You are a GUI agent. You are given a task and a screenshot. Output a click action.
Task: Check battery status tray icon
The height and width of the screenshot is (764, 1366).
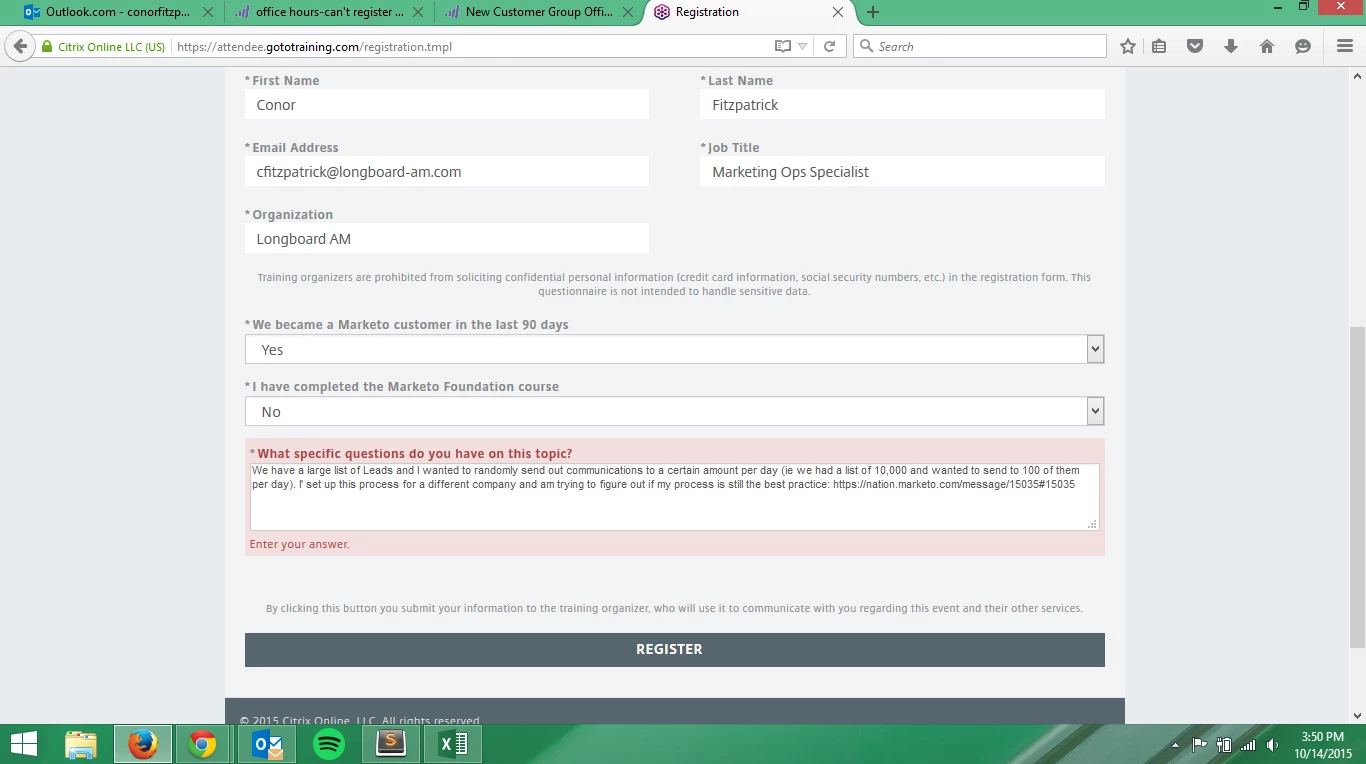point(1223,745)
